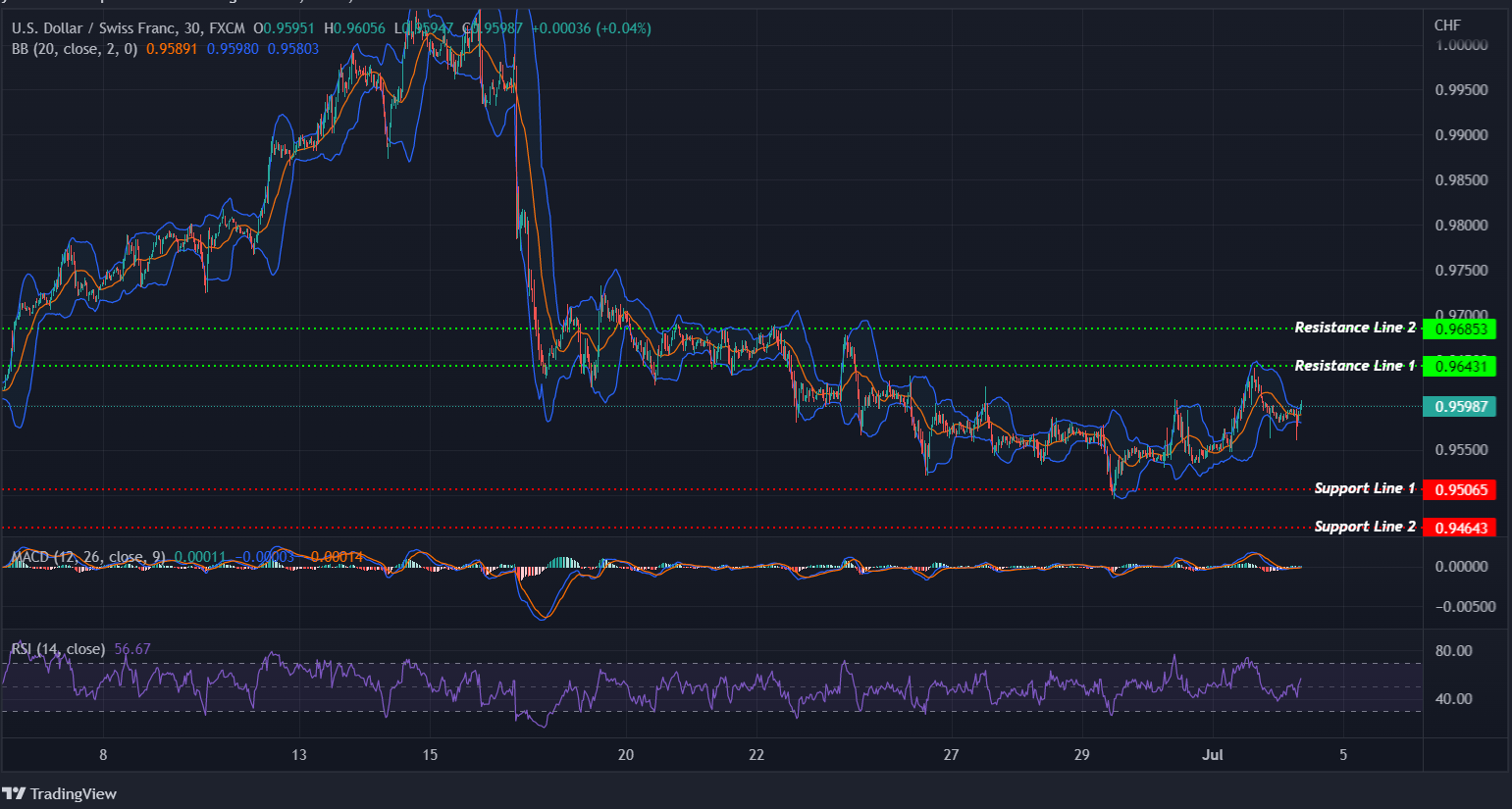This screenshot has height=809, width=1512.
Task: Select the RSI (14, close) indicator legend
Action: pos(57,648)
